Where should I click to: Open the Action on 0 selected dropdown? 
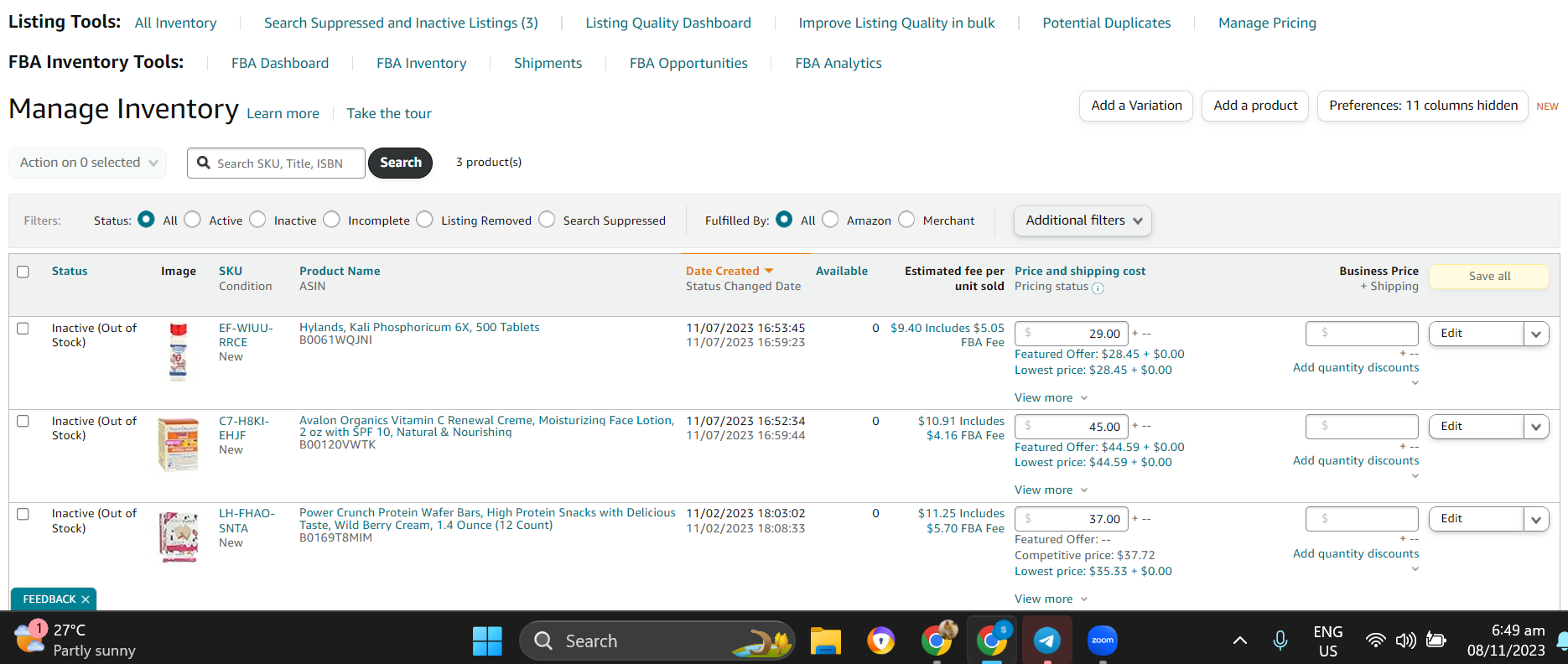[88, 163]
